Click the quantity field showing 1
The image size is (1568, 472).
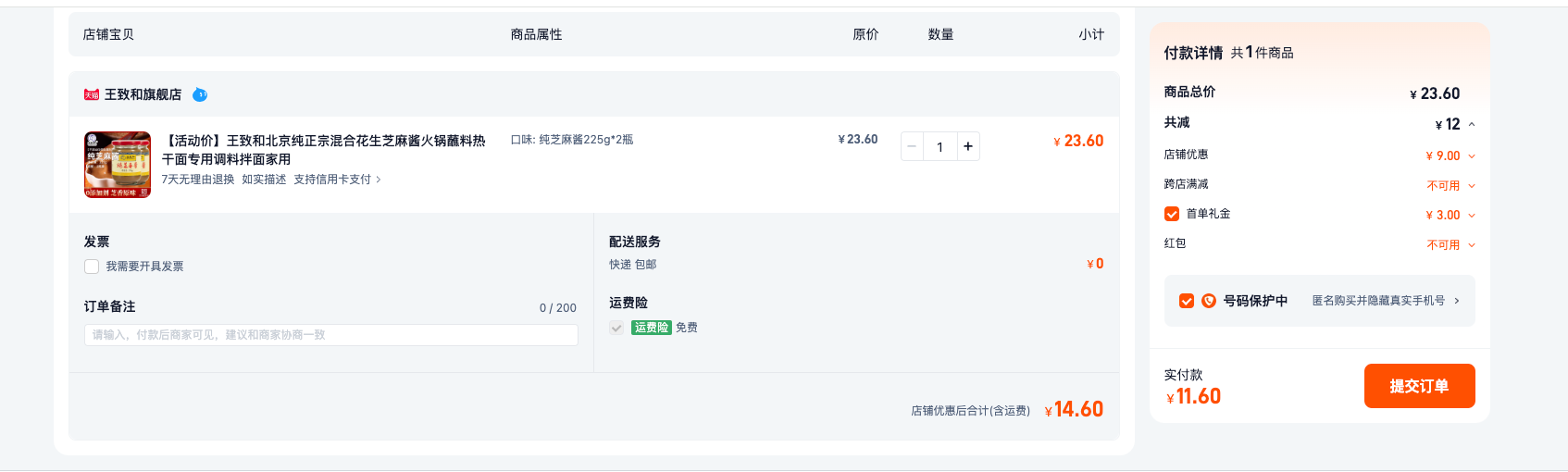pyautogui.click(x=940, y=146)
